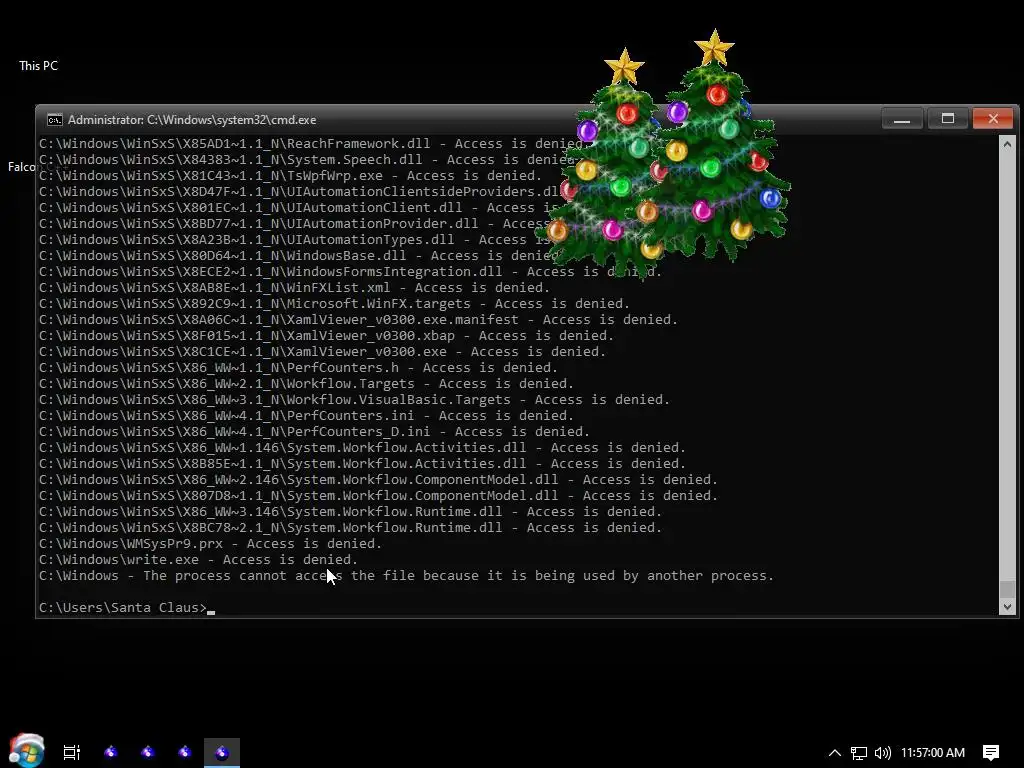Close the Administrator cmd.exe window

click(x=993, y=119)
